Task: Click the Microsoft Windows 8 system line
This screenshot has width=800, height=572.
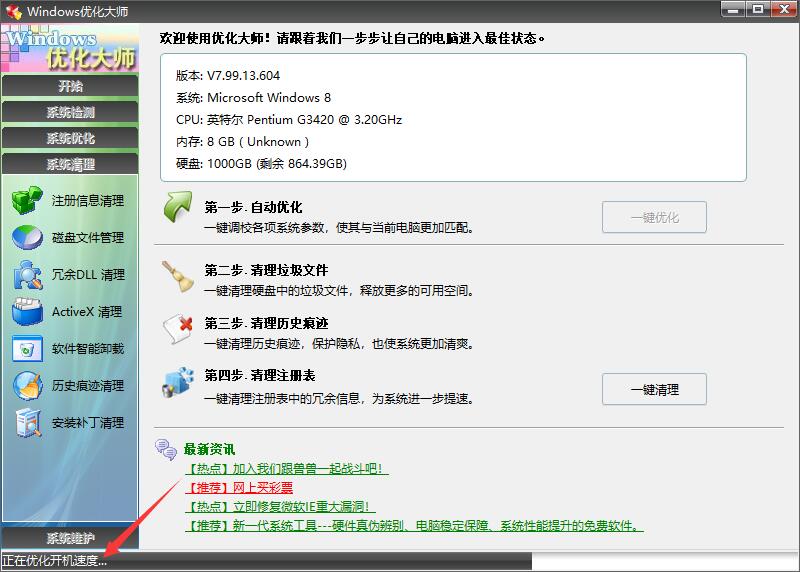Action: pyautogui.click(x=253, y=97)
